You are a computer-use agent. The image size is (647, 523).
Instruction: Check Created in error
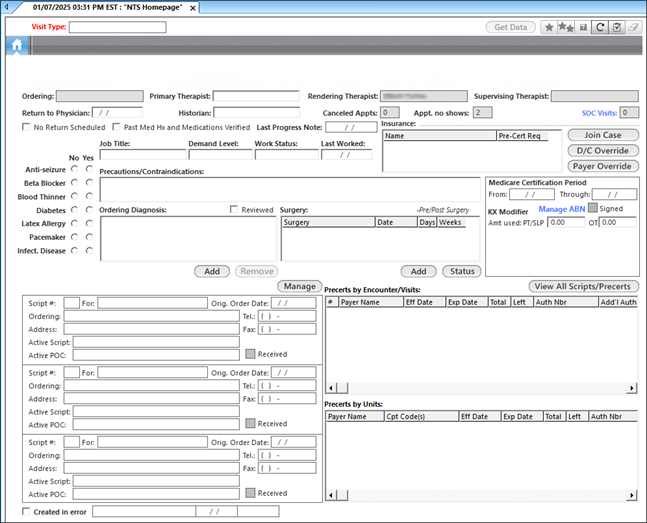point(26,511)
